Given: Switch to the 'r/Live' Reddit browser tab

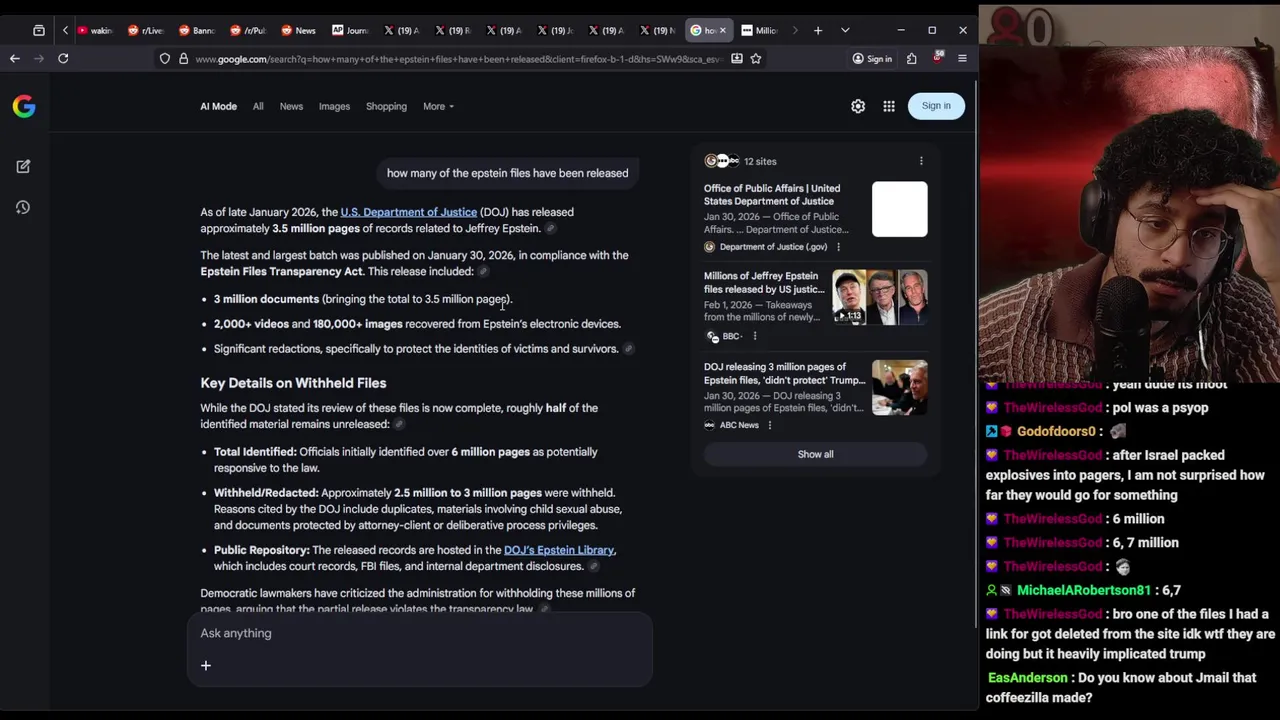Looking at the screenshot, I should pos(146,31).
